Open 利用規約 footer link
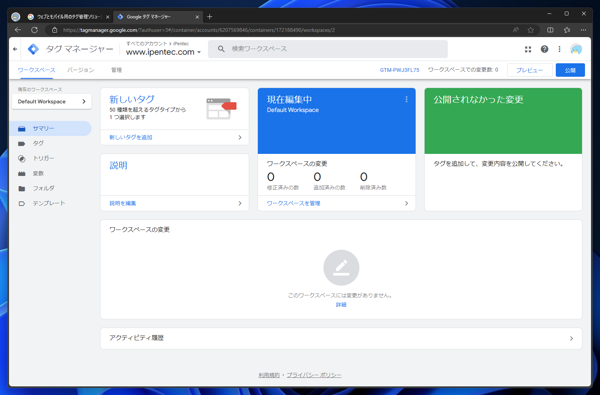Screen dimensions: 600x395 tap(269, 375)
